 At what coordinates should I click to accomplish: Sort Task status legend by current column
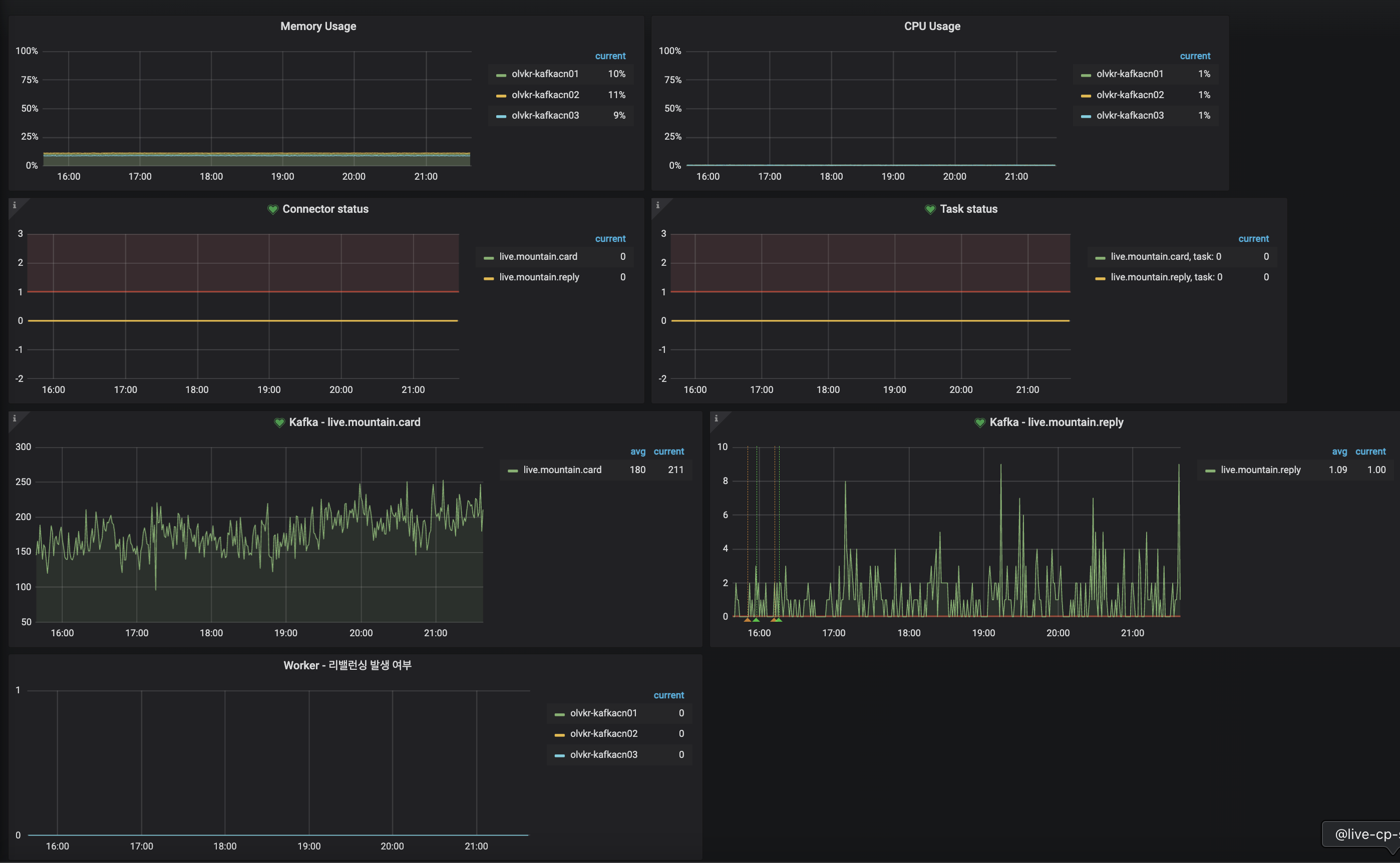click(x=1253, y=239)
